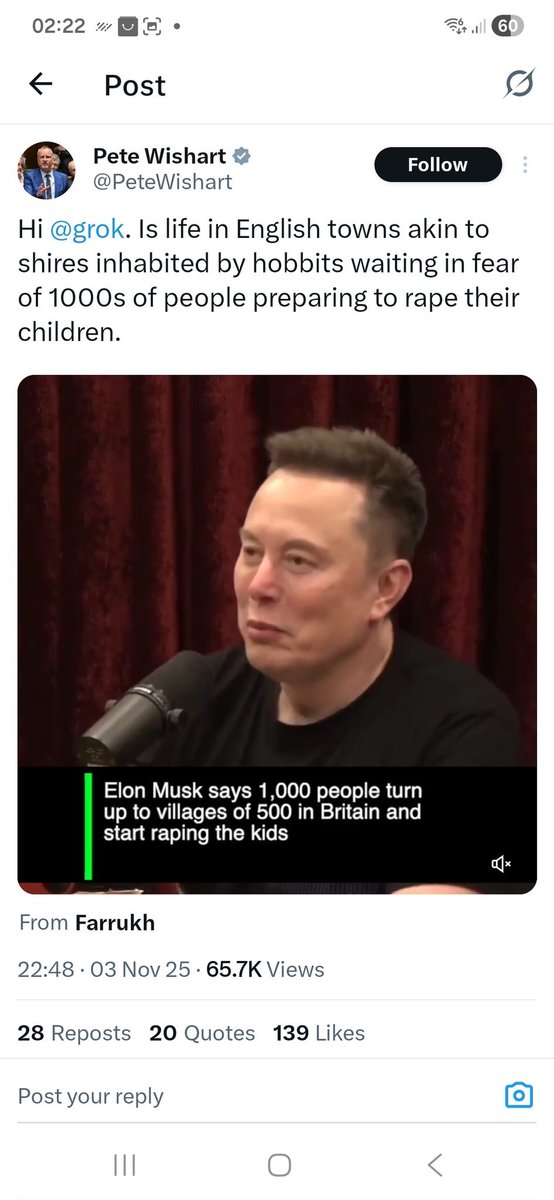
Task: Tap the Android home button
Action: pyautogui.click(x=280, y=1164)
